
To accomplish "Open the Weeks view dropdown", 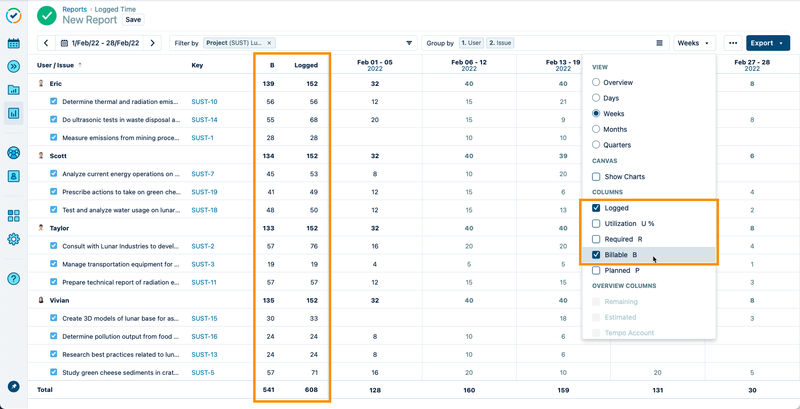I will 695,43.
